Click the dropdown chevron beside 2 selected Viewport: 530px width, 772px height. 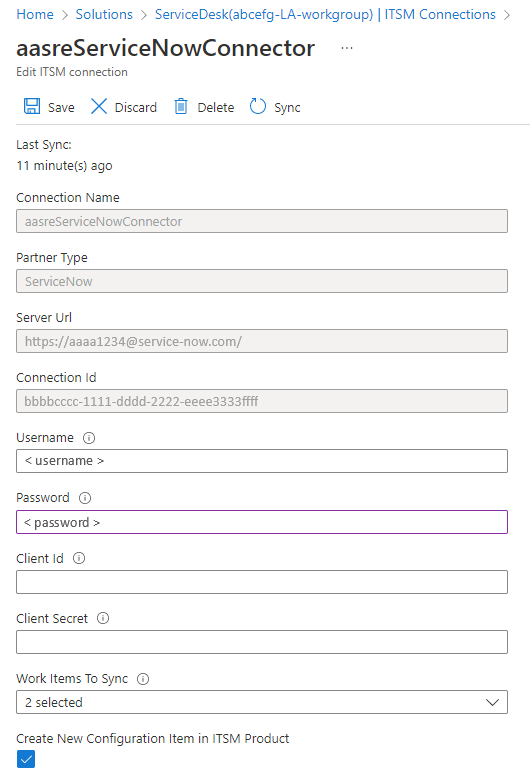coord(492,702)
